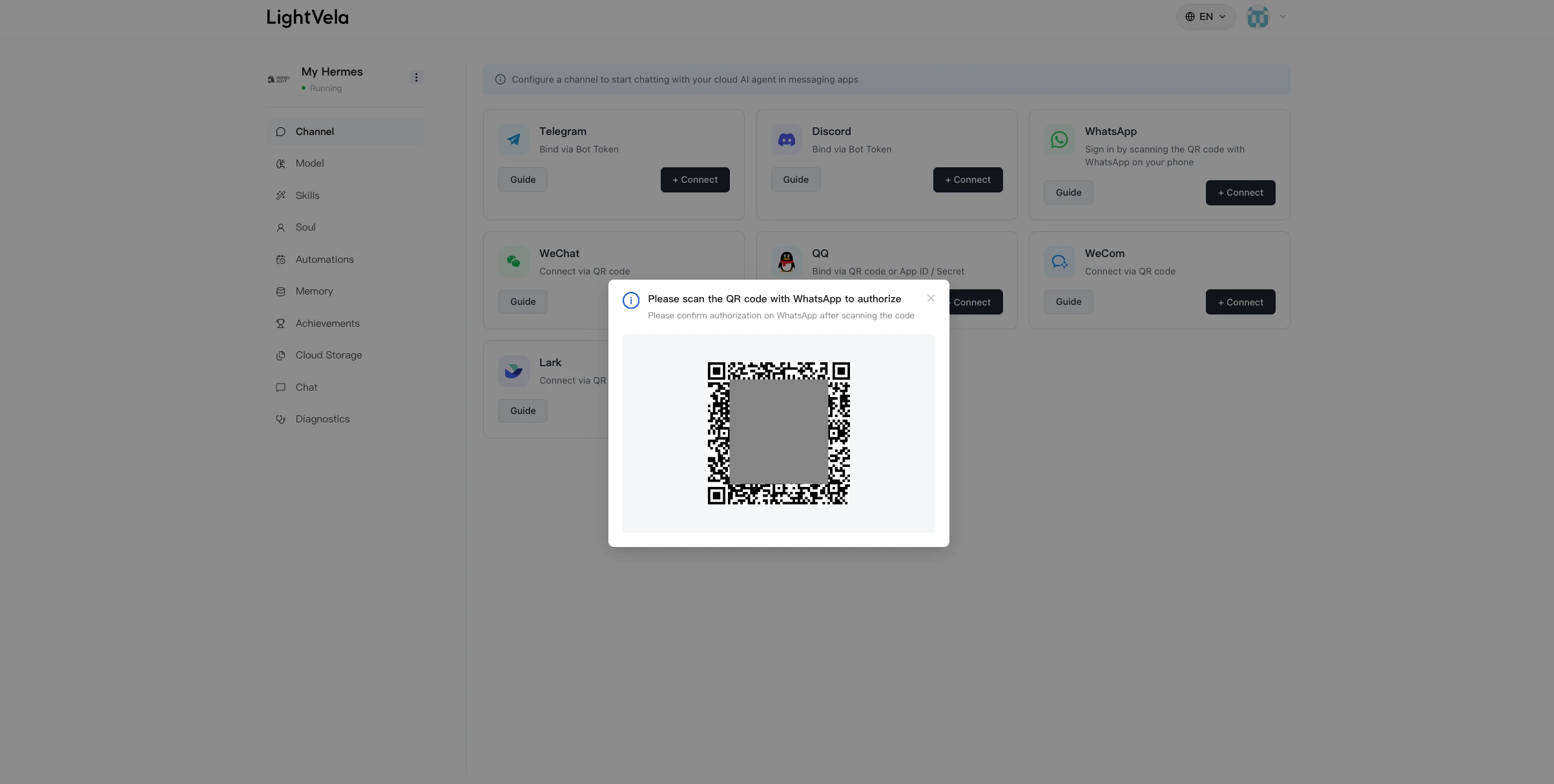1554x784 pixels.
Task: Click the QQ penguin icon
Action: tap(787, 262)
